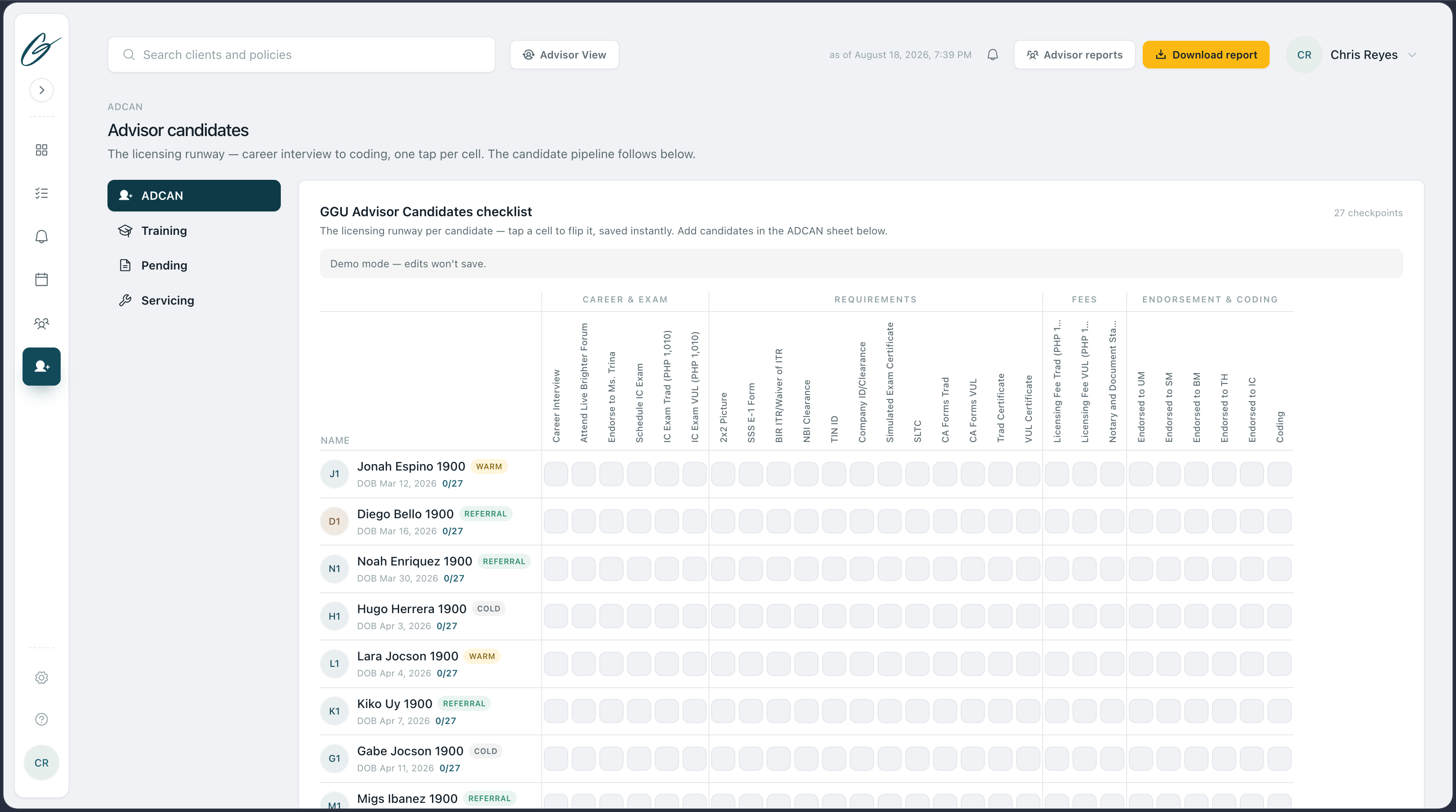Expand the sidebar with the chevron button
This screenshot has height=812, width=1456.
point(41,90)
